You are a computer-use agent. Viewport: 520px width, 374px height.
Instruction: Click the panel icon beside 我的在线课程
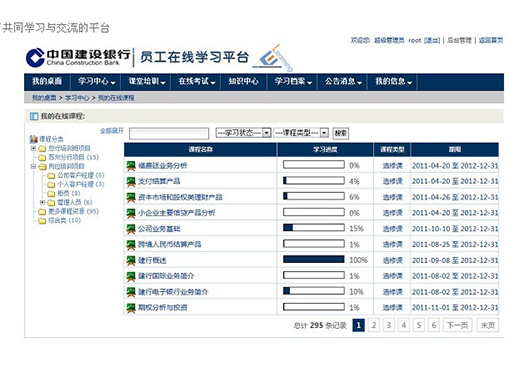point(34,116)
